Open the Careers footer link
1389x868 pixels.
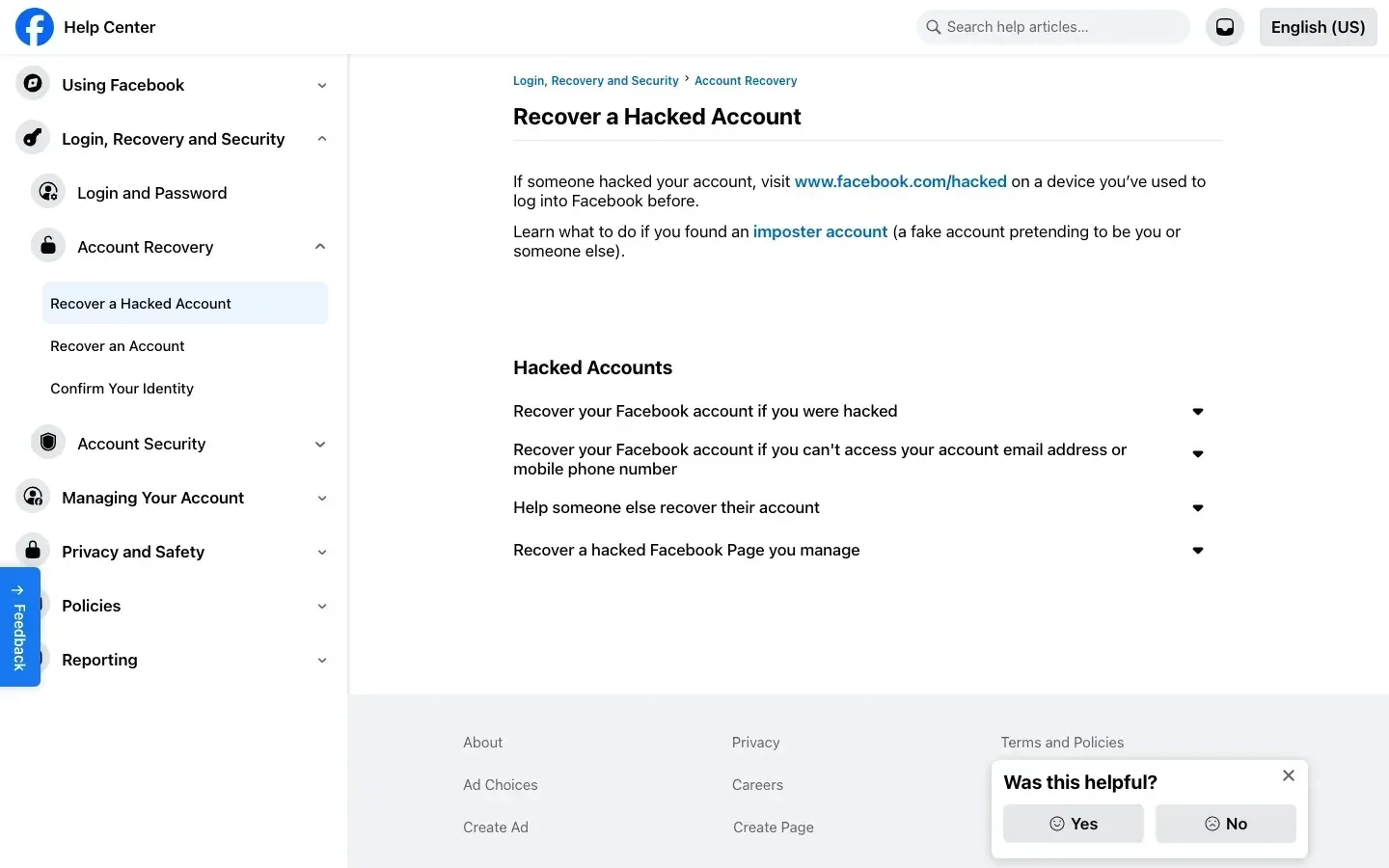pos(757,785)
